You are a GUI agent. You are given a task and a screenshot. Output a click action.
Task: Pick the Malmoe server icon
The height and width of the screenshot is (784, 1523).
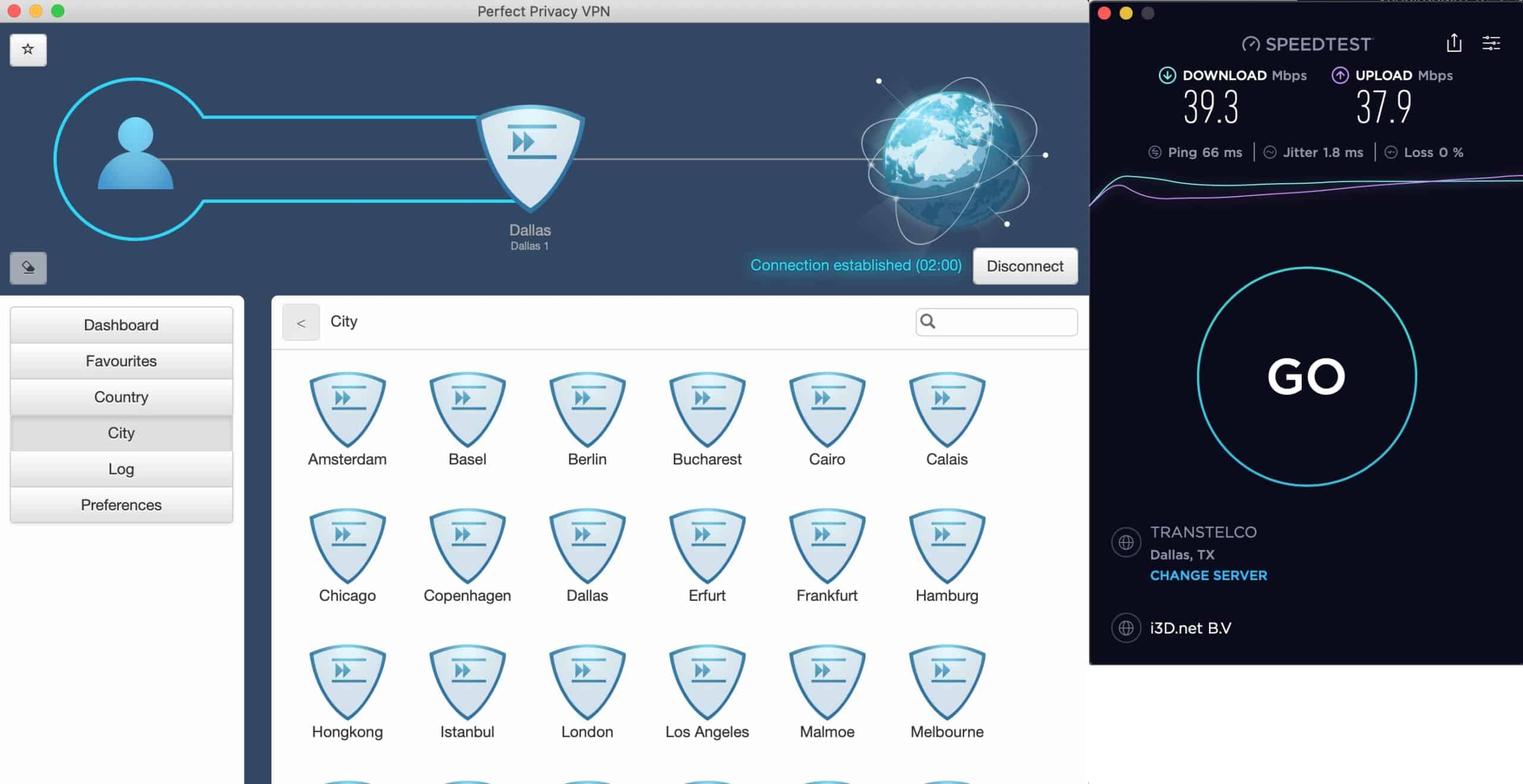(827, 682)
